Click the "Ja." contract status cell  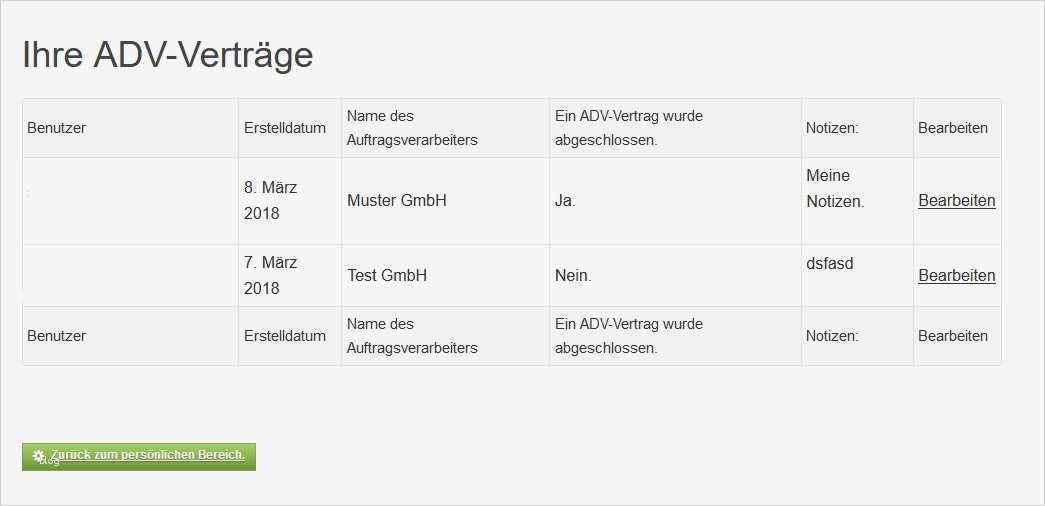pyautogui.click(x=566, y=201)
